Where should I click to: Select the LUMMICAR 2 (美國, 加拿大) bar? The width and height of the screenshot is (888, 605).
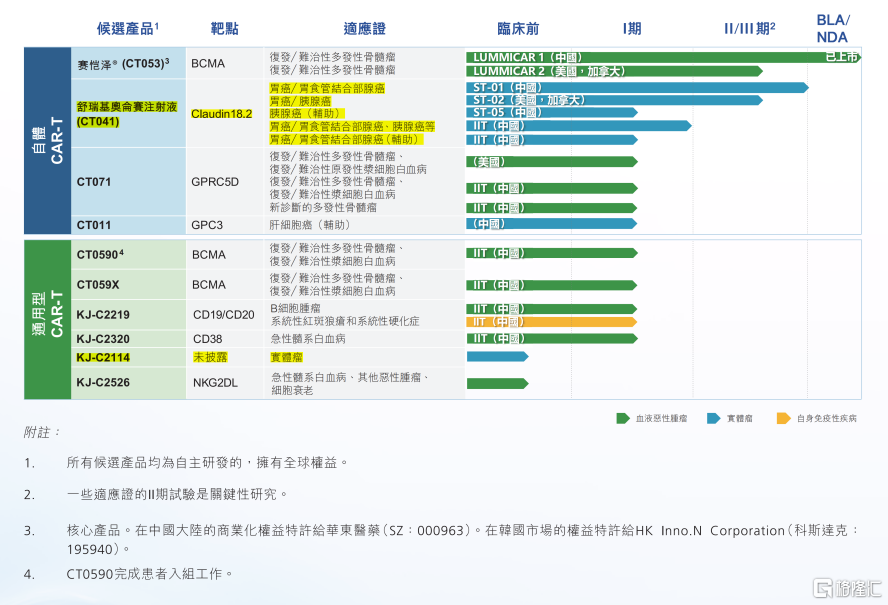pyautogui.click(x=614, y=71)
